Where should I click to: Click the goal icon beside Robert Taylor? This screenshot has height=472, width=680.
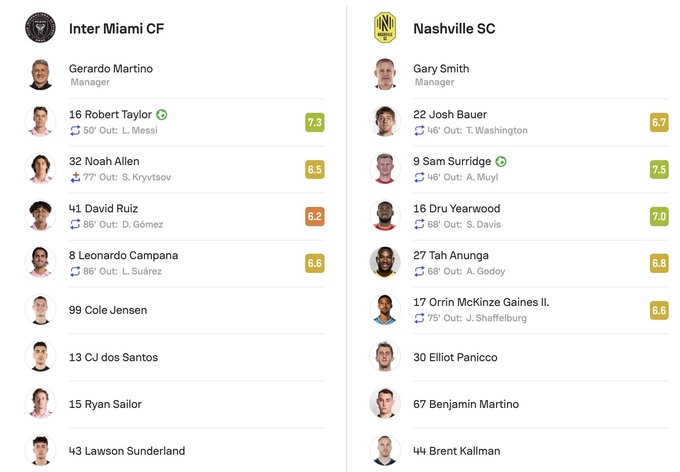162,115
